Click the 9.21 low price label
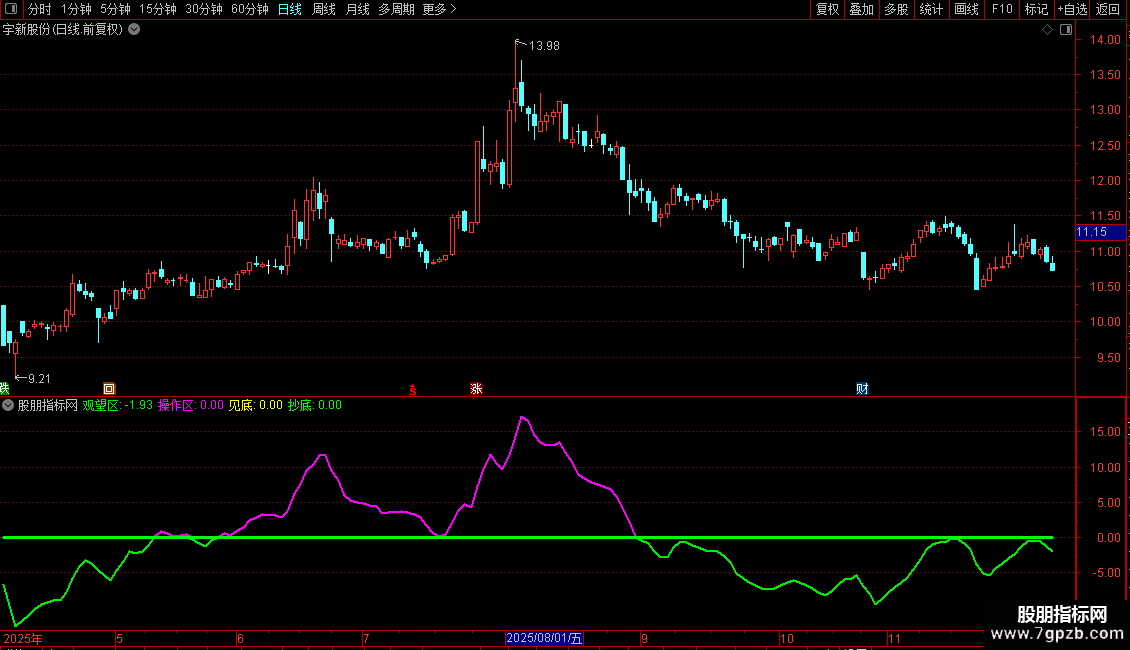The height and width of the screenshot is (650, 1130). pos(39,378)
